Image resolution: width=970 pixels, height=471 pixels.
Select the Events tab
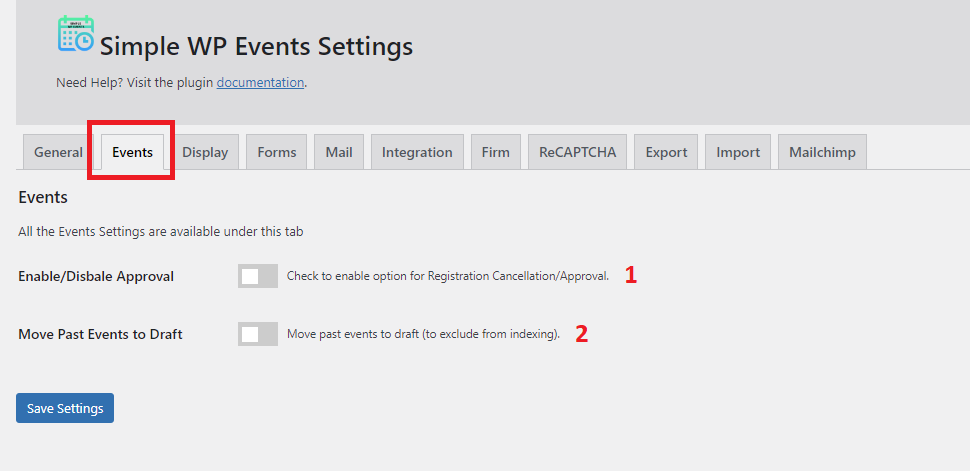coord(132,152)
